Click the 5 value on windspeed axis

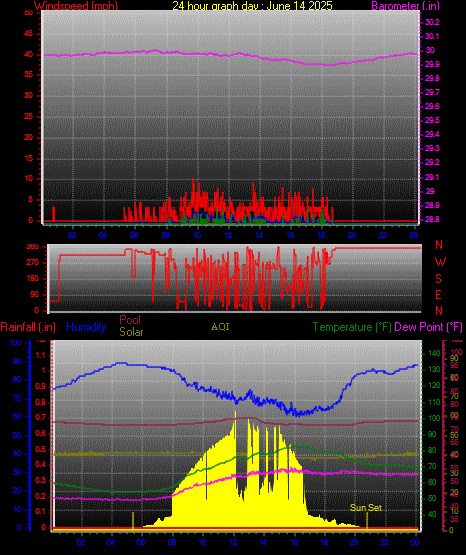point(30,199)
